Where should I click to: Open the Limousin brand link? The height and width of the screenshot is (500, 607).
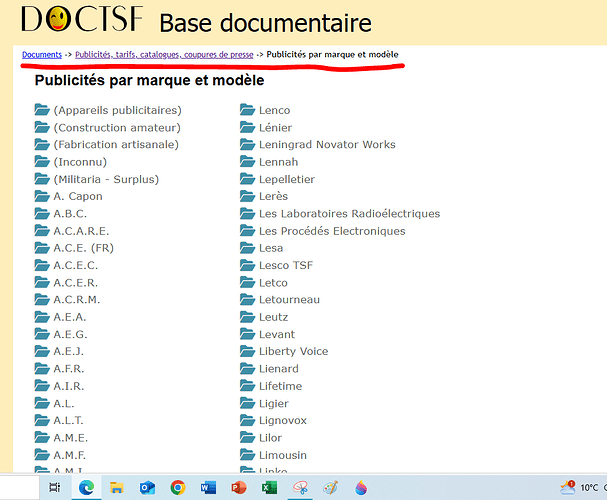coord(283,455)
